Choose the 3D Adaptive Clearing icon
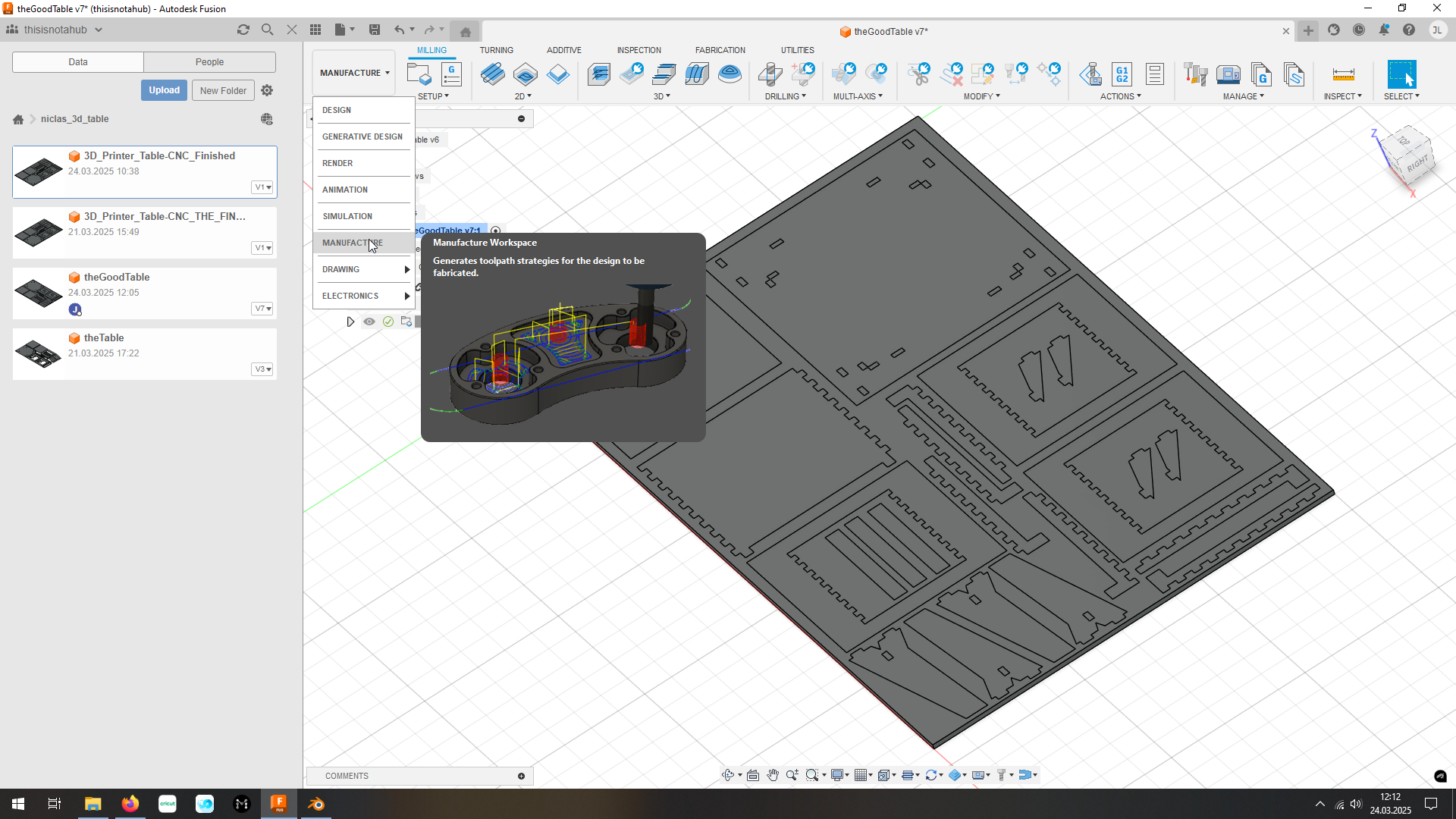This screenshot has height=819, width=1456. 599,74
